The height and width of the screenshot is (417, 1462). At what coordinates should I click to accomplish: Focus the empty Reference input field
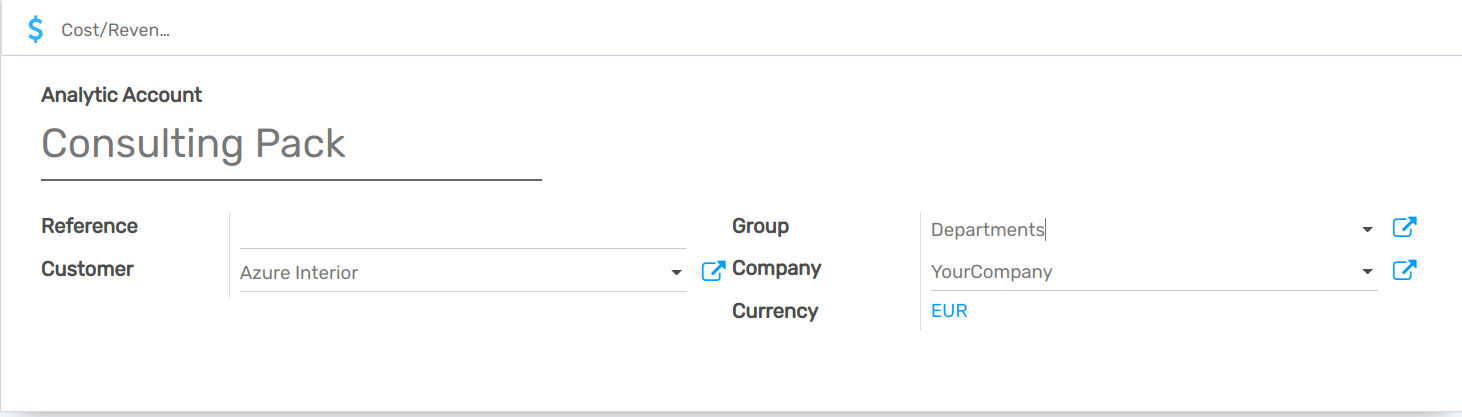click(x=463, y=229)
